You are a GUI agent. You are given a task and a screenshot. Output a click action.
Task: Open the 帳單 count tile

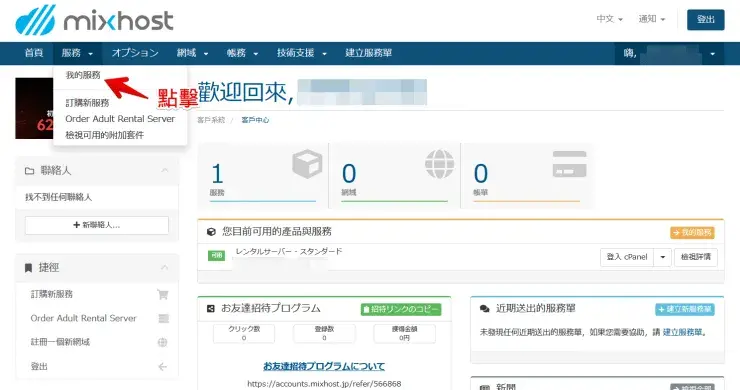(x=526, y=176)
